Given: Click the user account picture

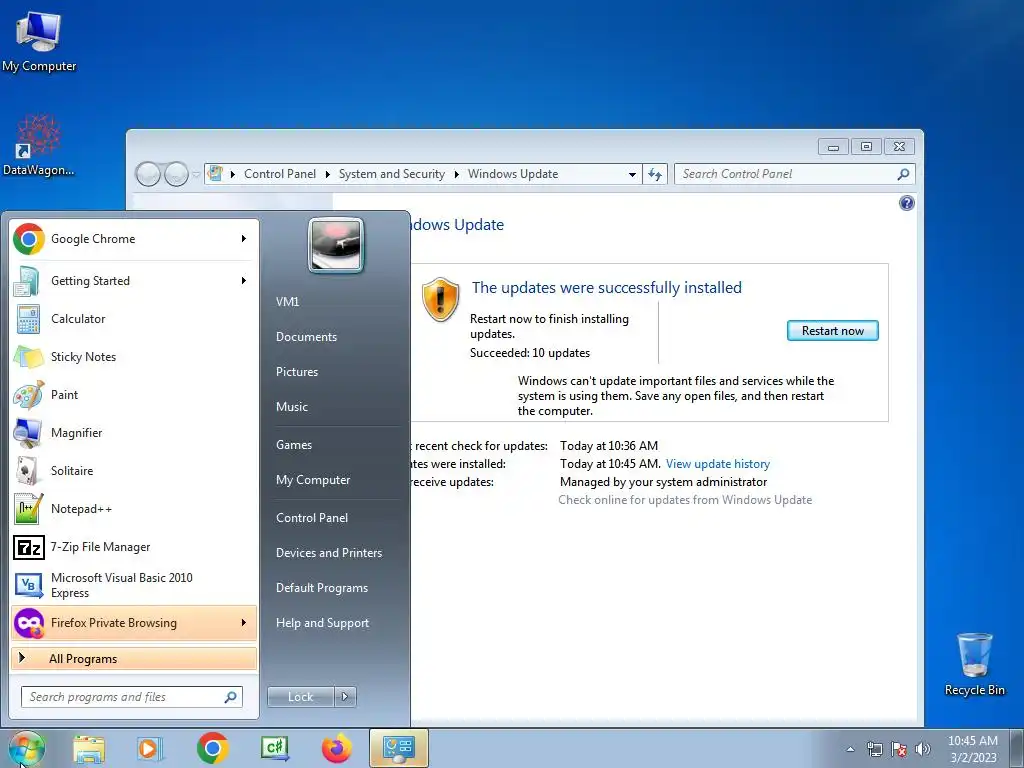Looking at the screenshot, I should (x=336, y=245).
